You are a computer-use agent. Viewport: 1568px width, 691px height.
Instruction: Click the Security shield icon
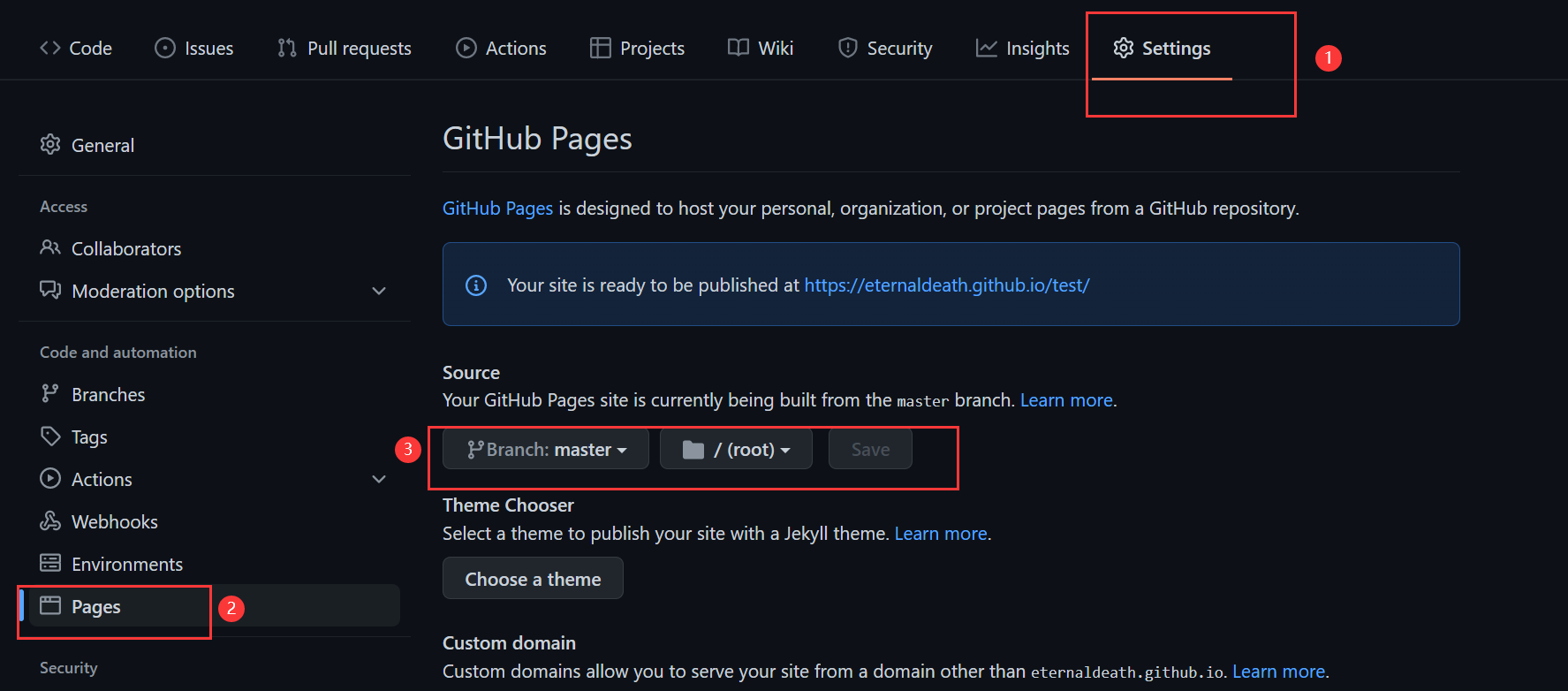pyautogui.click(x=848, y=48)
